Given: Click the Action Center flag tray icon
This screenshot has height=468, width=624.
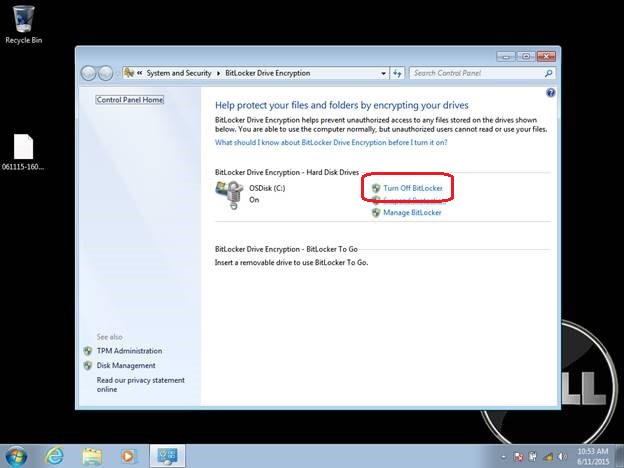Looking at the screenshot, I should point(518,456).
